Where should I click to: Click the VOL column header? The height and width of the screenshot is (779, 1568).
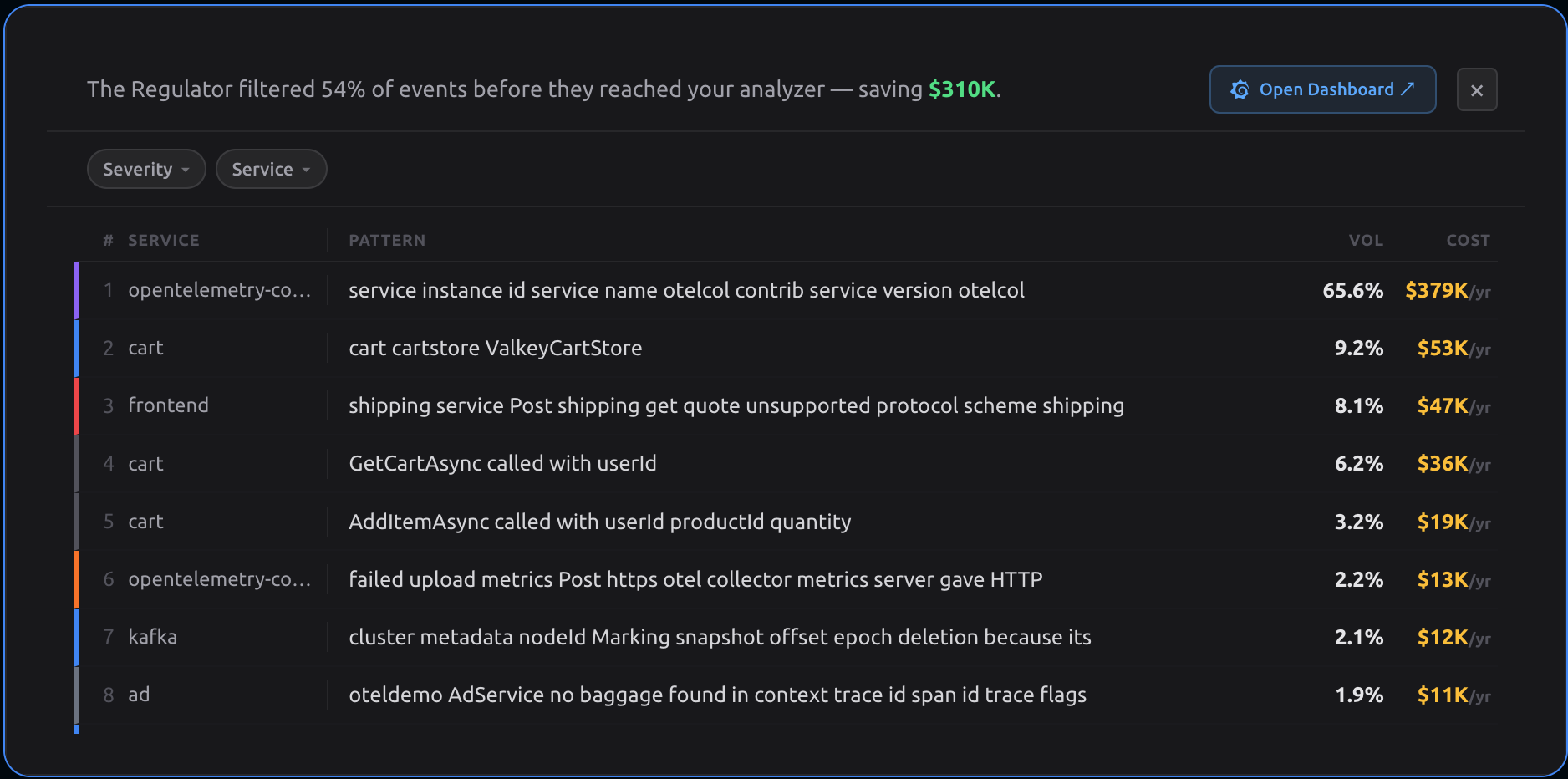coord(1365,241)
